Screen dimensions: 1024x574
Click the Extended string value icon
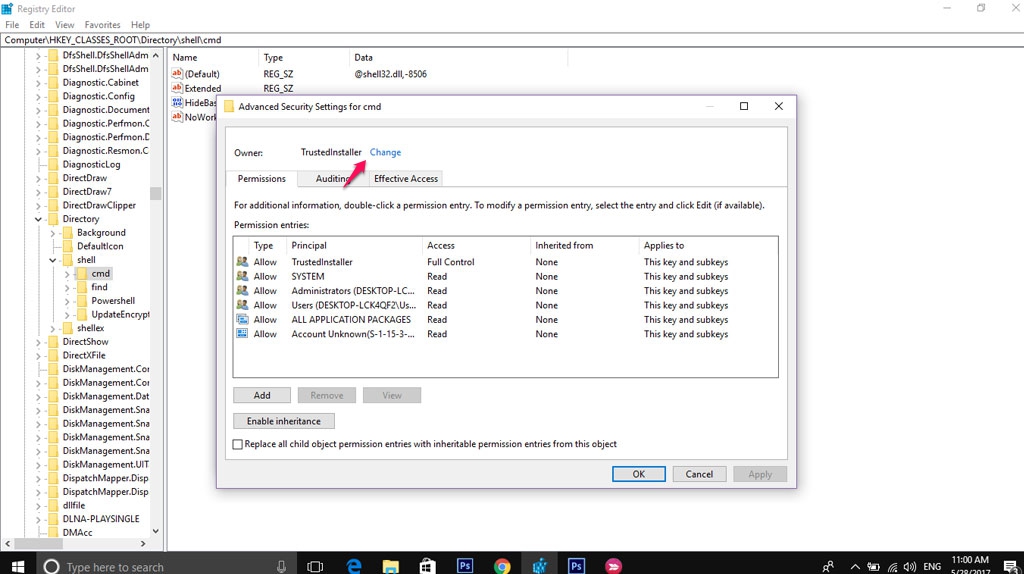click(x=178, y=88)
